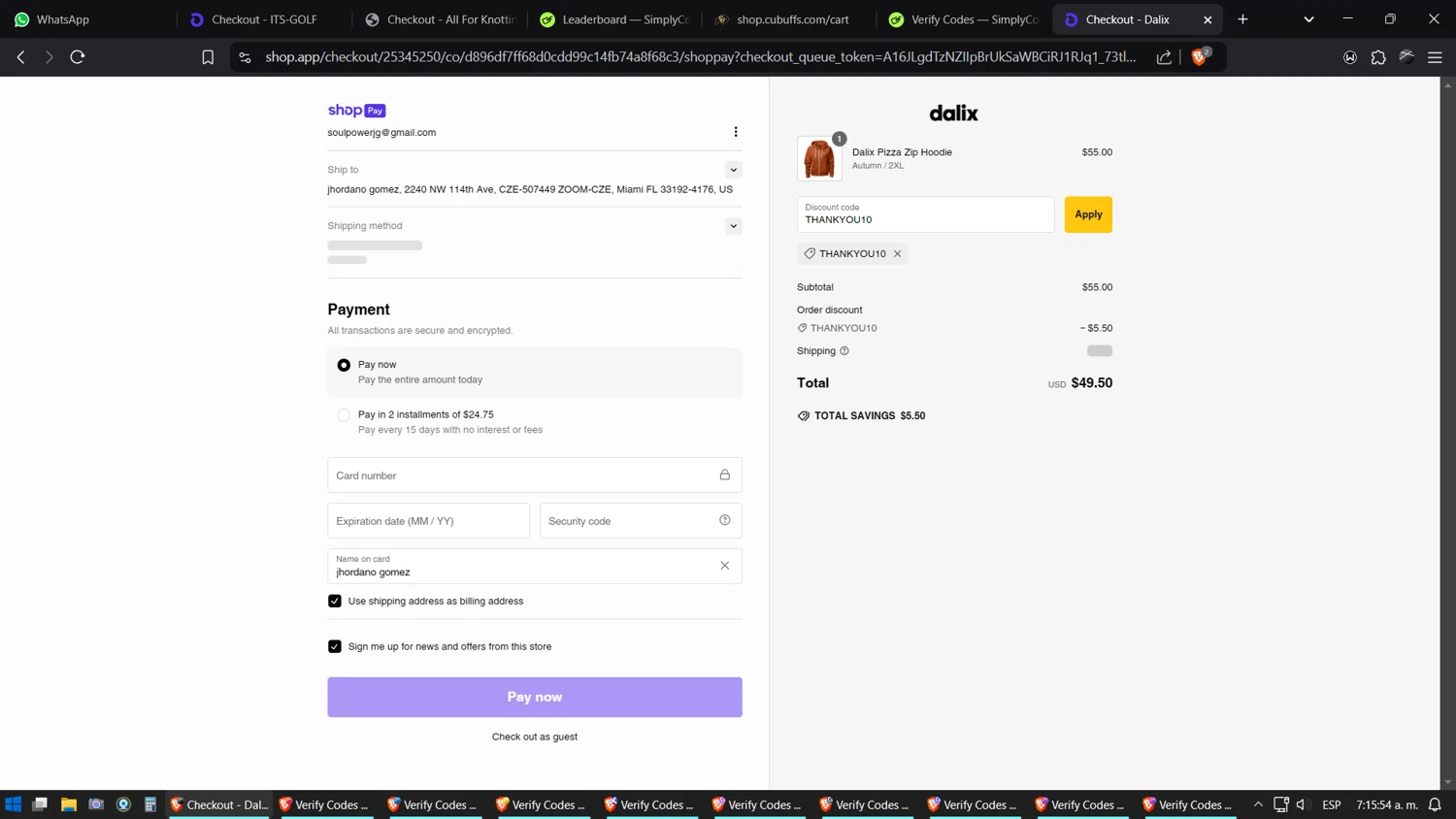Close the Checkout - Dalix tab
This screenshot has height=819, width=1456.
(x=1208, y=19)
